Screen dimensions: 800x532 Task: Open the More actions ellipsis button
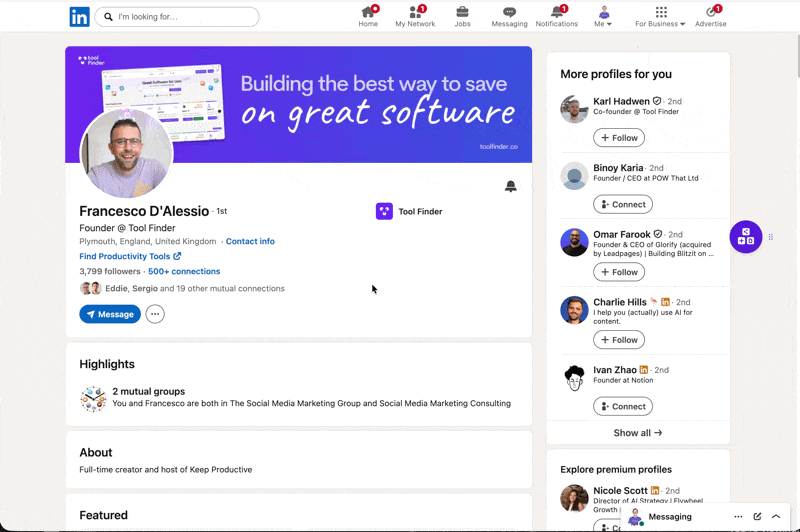pos(155,314)
